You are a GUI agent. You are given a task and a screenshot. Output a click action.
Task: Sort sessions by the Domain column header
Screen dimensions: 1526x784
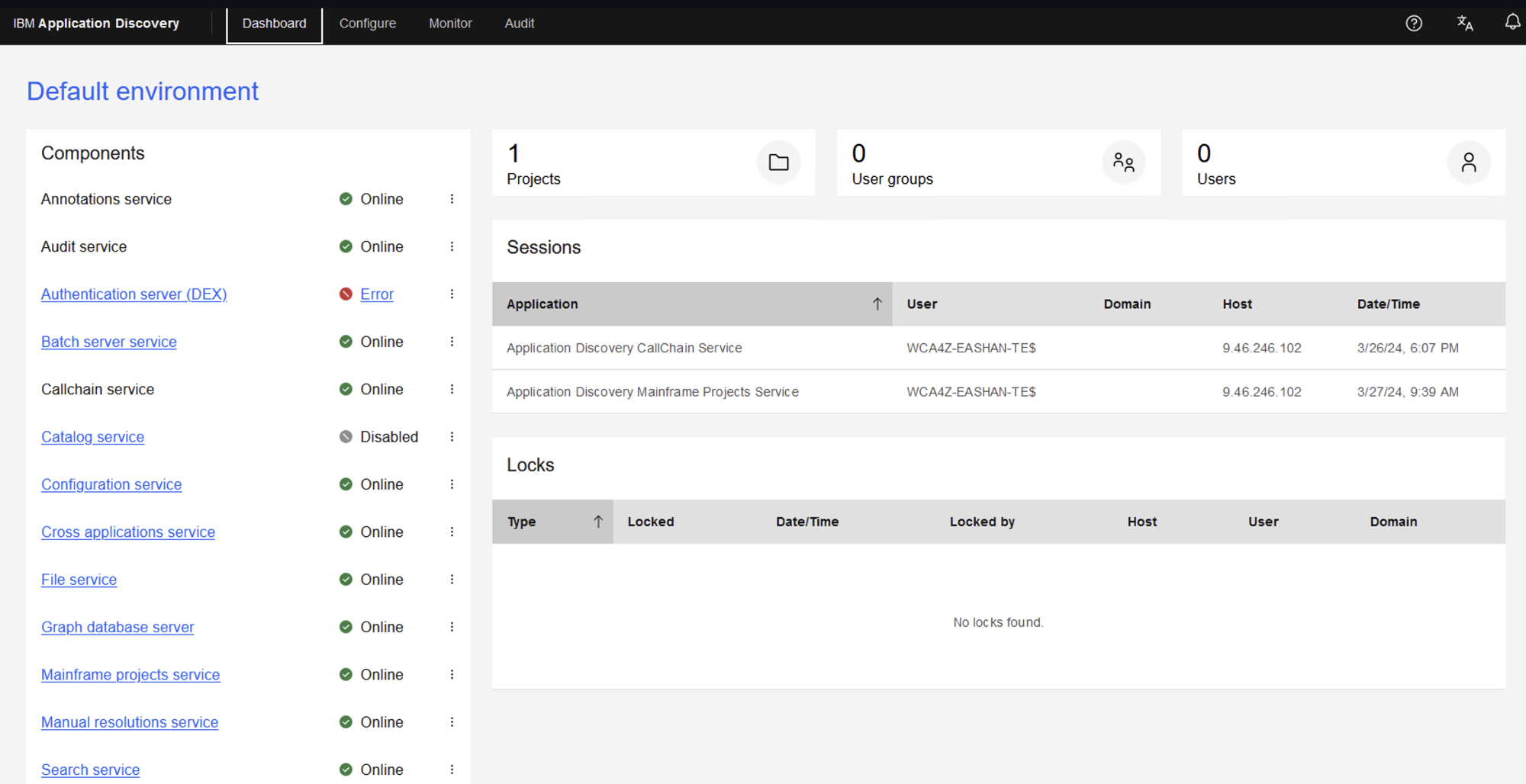point(1127,304)
